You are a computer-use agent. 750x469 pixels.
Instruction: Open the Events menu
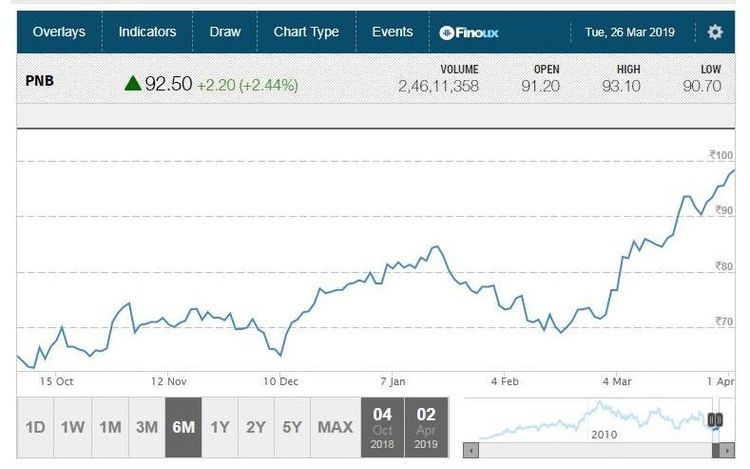(x=392, y=32)
